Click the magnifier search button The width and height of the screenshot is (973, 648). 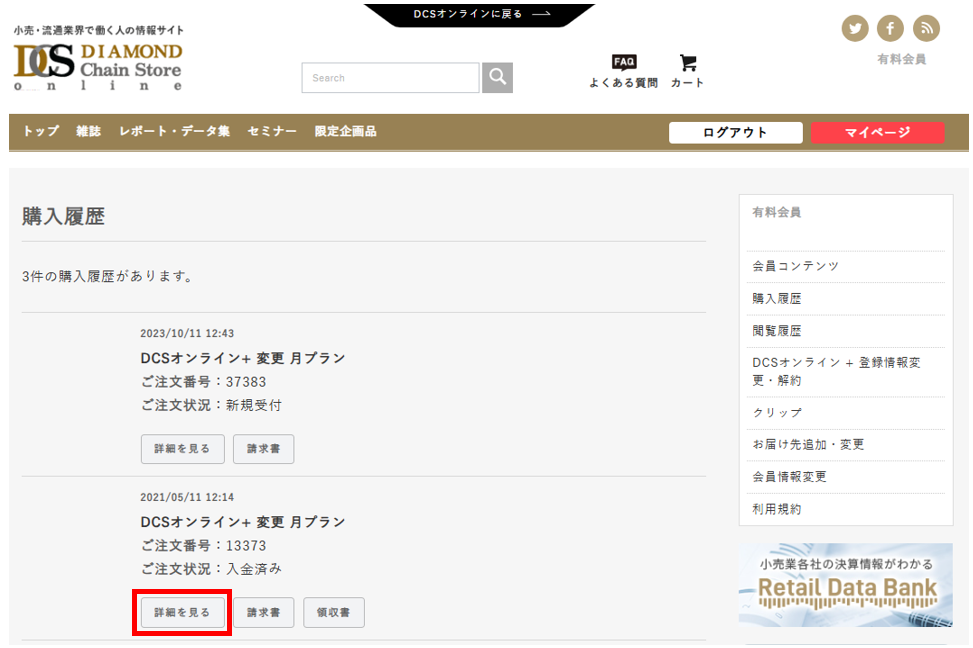tap(497, 77)
